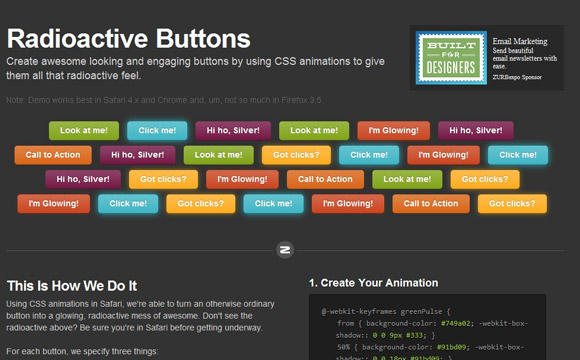The image size is (580, 360).
Task: Click the Radioactive Buttons page heading
Action: click(129, 38)
